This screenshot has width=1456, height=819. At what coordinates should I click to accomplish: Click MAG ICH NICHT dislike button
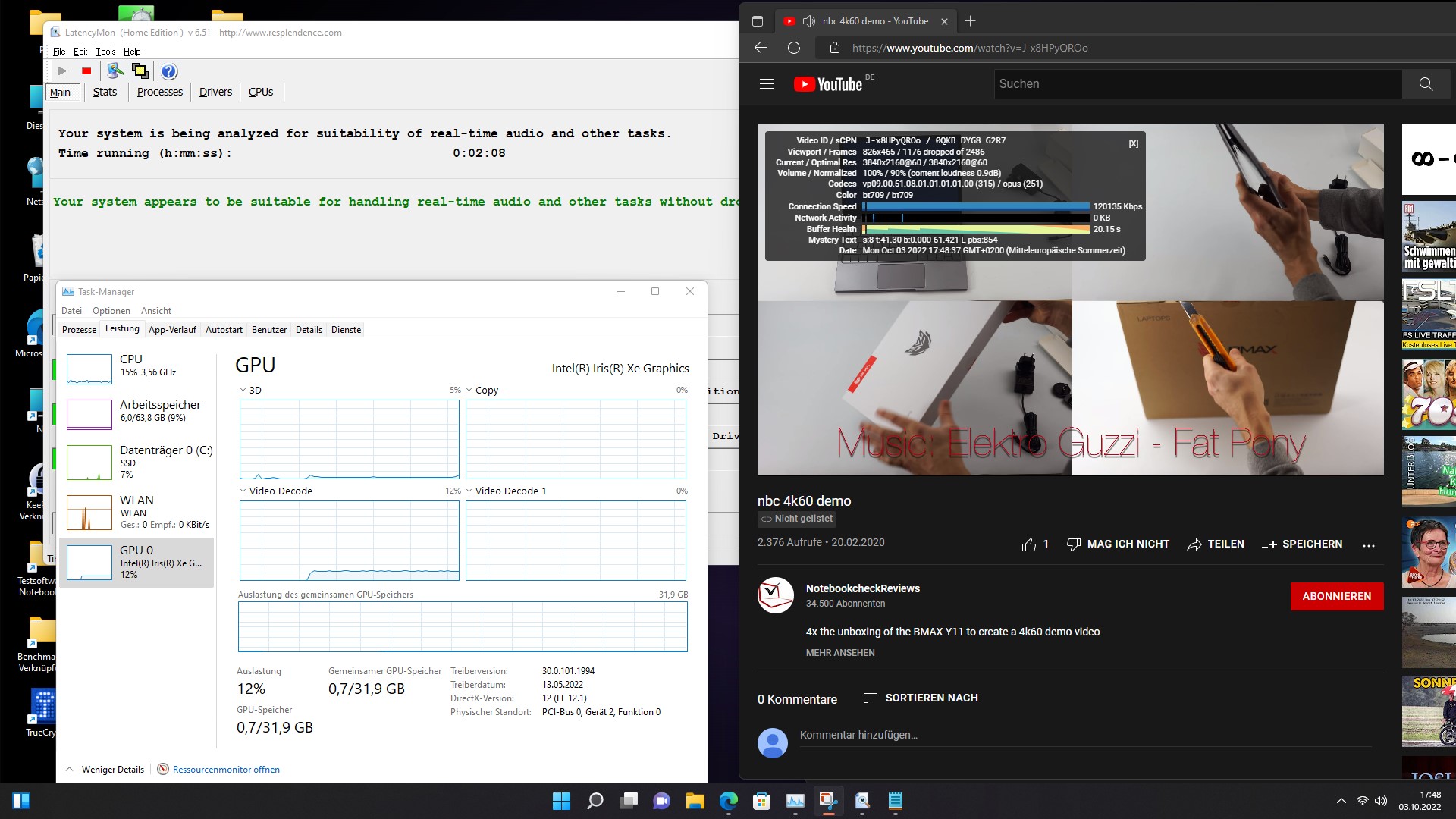coord(1118,544)
